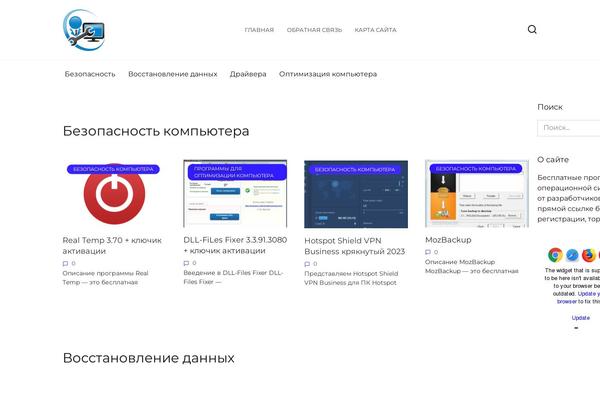Open Hotspot Shield VPN Business post title

tap(354, 246)
